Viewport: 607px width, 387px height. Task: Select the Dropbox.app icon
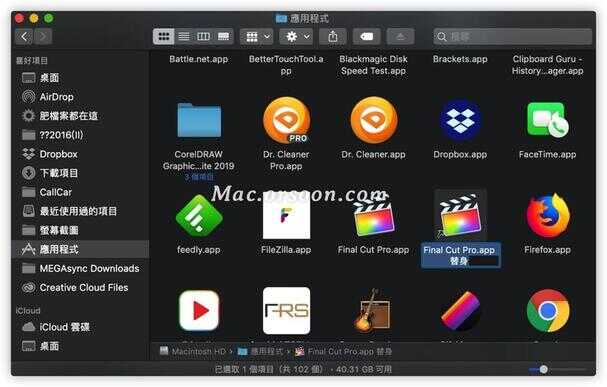tap(460, 120)
